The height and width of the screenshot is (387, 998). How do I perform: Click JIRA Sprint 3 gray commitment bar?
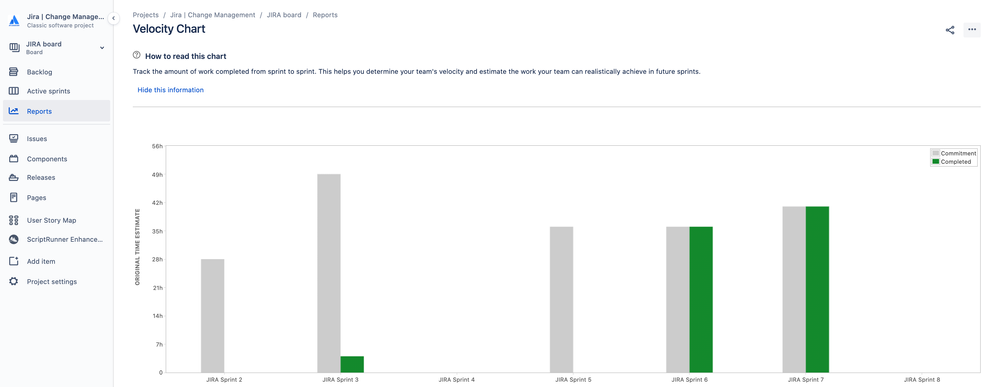(329, 273)
